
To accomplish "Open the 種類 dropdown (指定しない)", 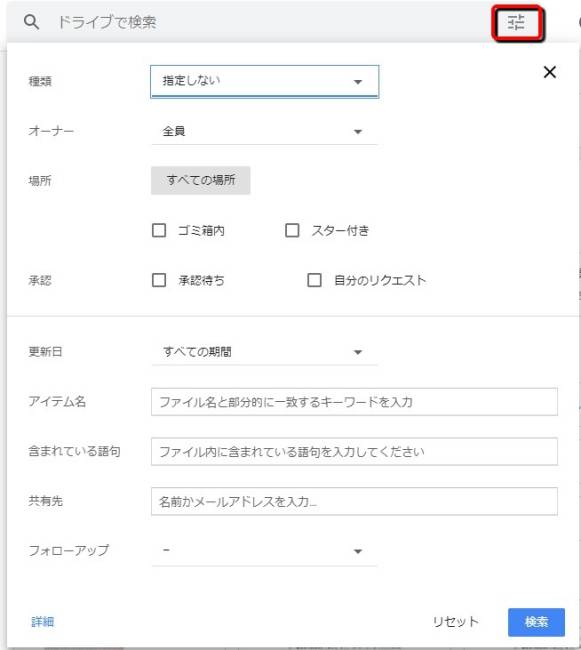I will tap(264, 81).
